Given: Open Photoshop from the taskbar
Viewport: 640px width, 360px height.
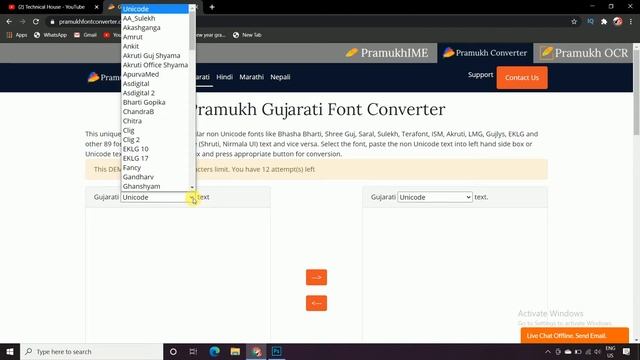Looking at the screenshot, I should [x=276, y=351].
